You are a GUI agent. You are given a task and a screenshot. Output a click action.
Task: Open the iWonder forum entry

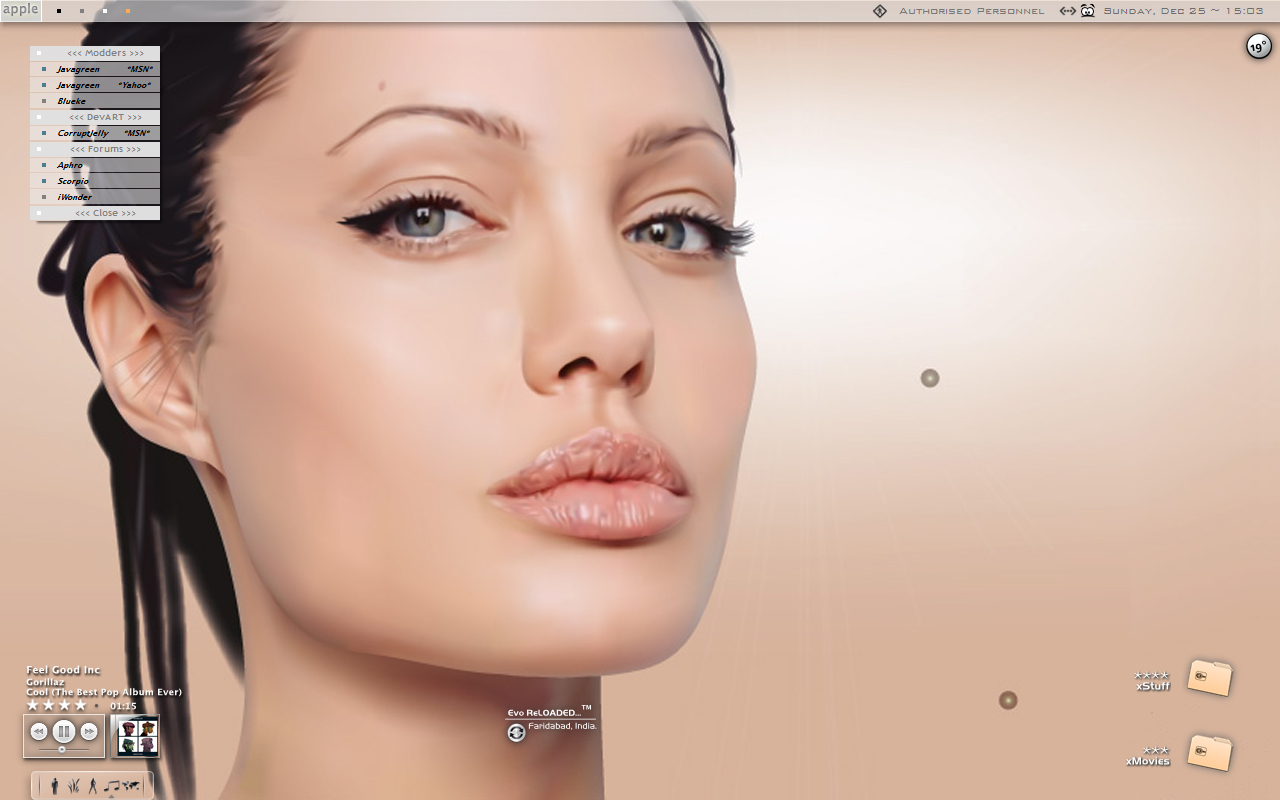[x=95, y=197]
